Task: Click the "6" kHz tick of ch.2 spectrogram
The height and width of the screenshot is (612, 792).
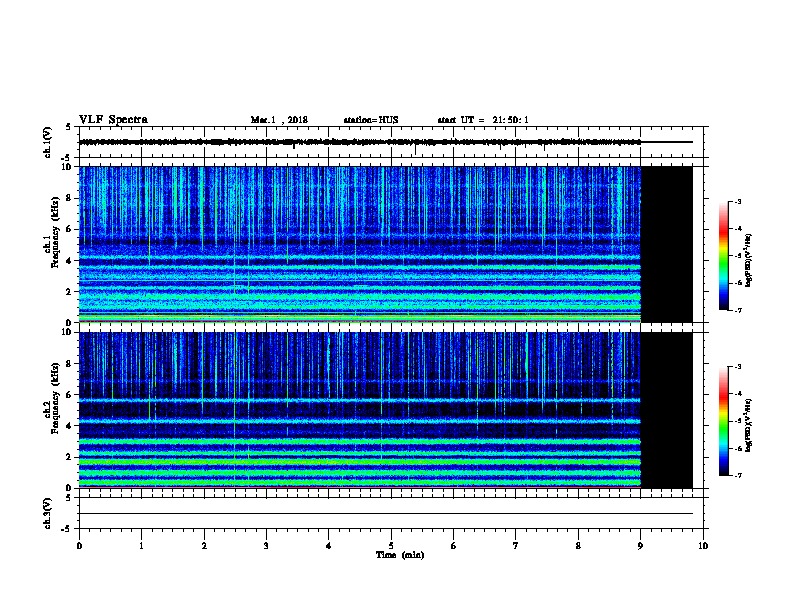Action: pos(69,395)
